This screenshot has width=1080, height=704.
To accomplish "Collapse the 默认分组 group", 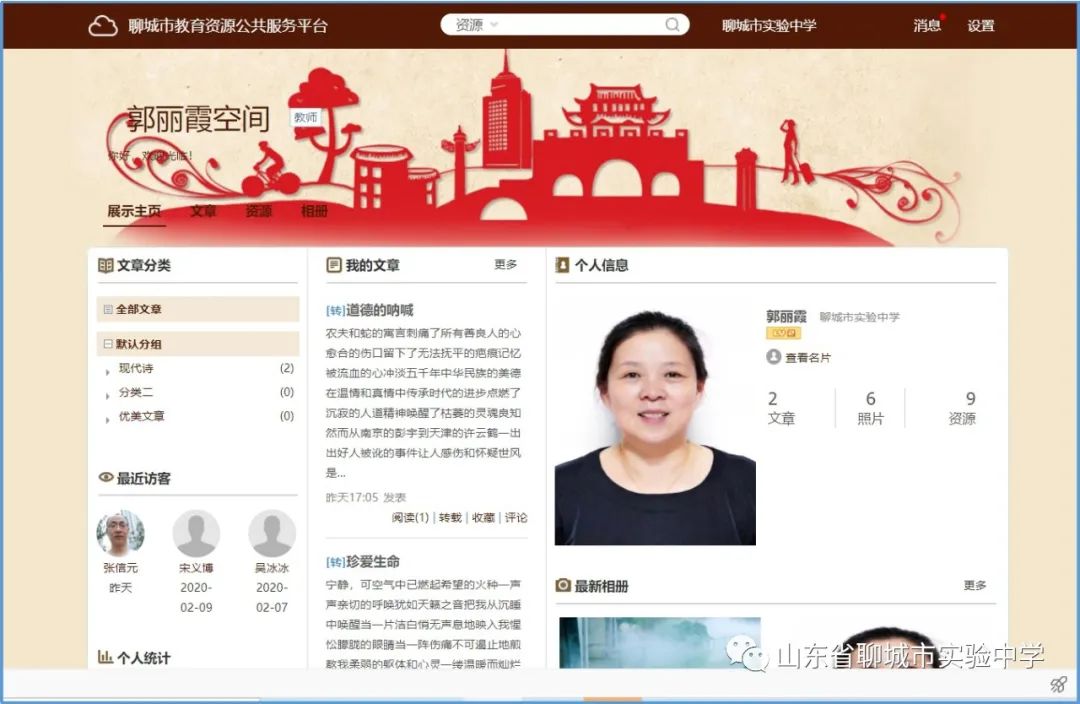I will coord(107,344).
